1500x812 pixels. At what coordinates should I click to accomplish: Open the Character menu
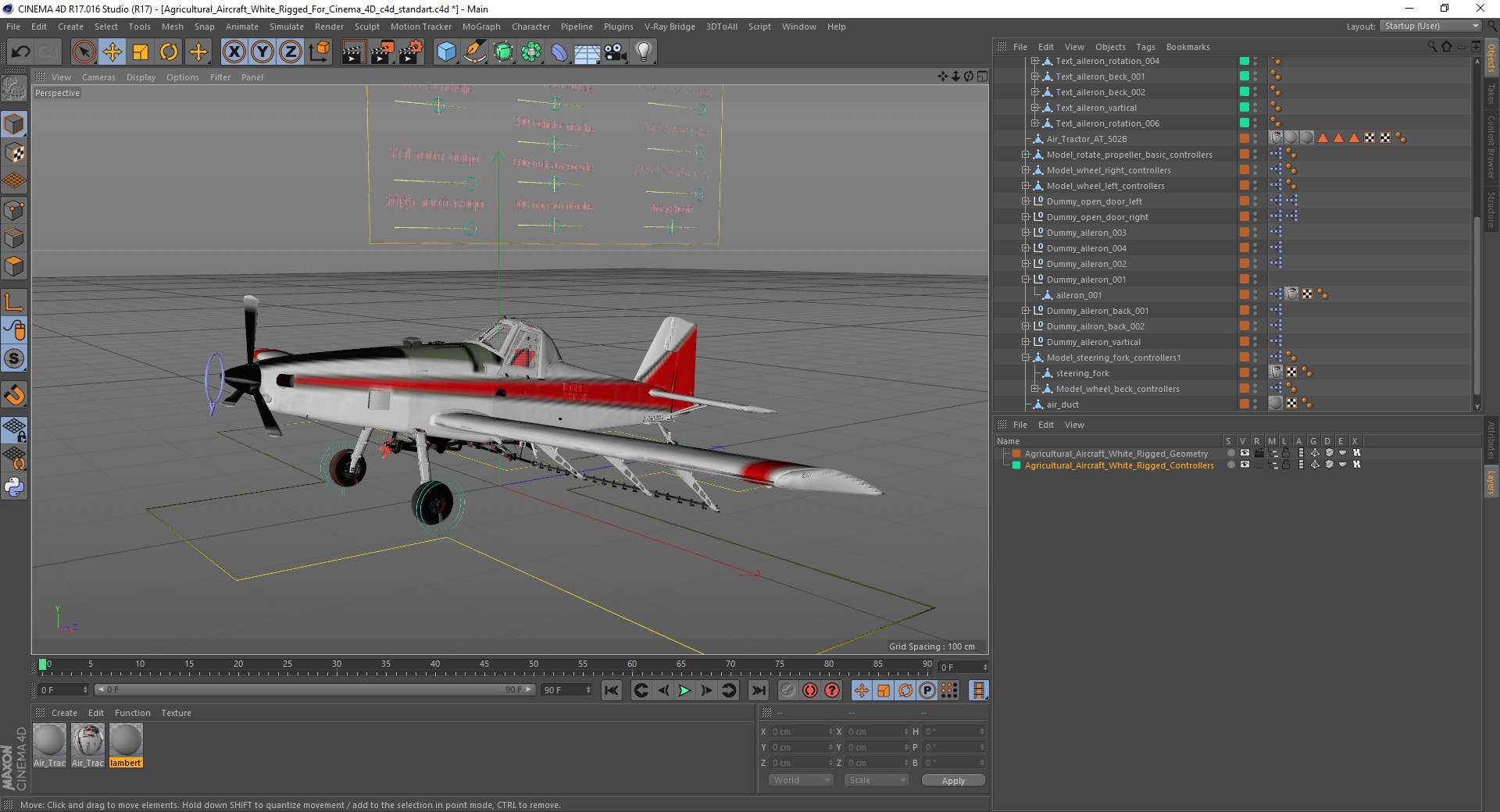pos(530,27)
